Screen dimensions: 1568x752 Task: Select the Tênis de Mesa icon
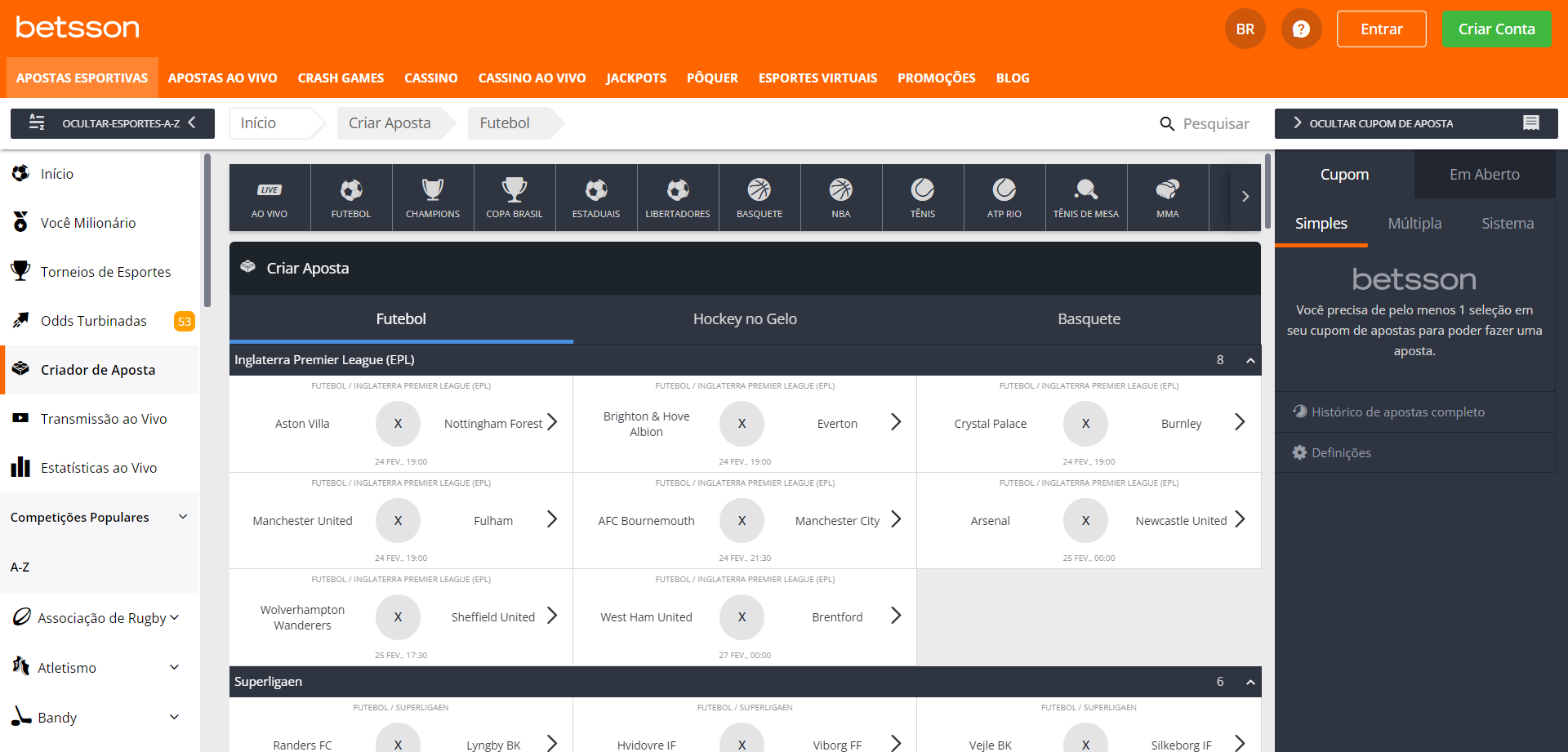pos(1086,198)
